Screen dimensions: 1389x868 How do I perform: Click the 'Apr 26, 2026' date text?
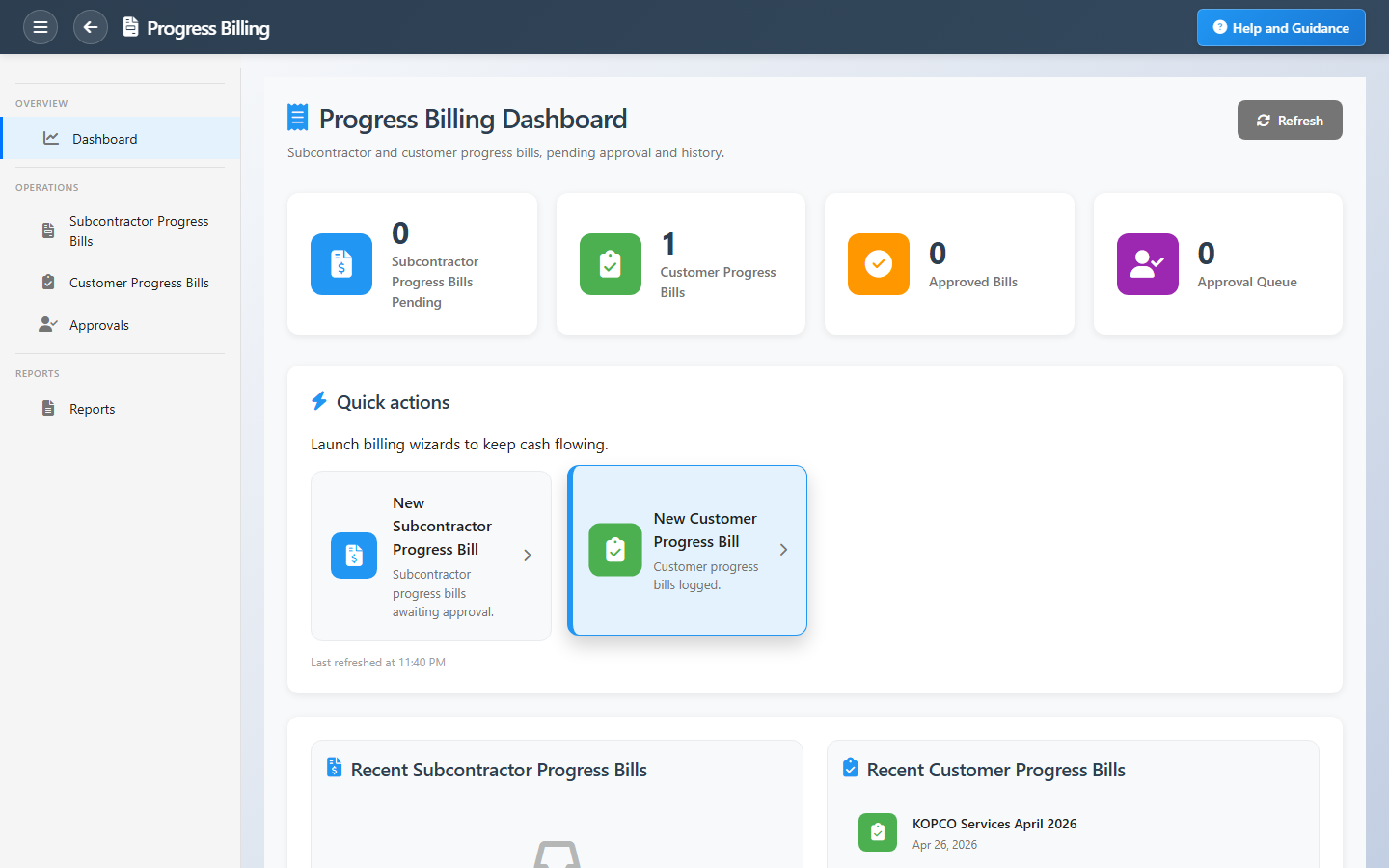[944, 845]
